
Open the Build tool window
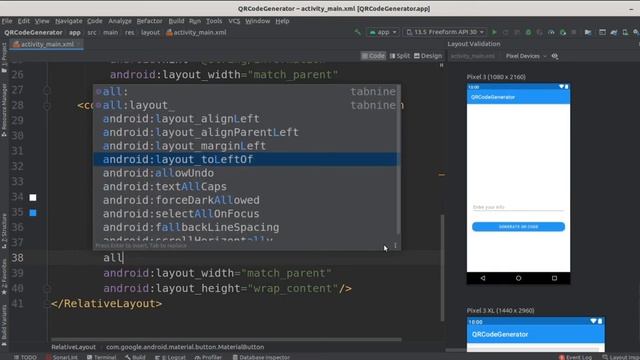(x=135, y=357)
